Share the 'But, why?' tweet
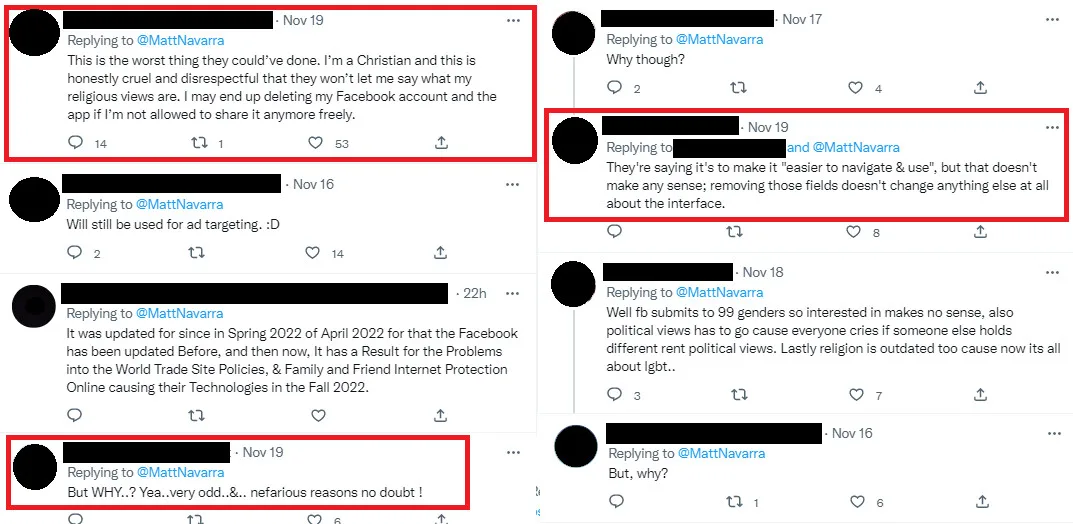The image size is (1073, 524). tap(980, 502)
